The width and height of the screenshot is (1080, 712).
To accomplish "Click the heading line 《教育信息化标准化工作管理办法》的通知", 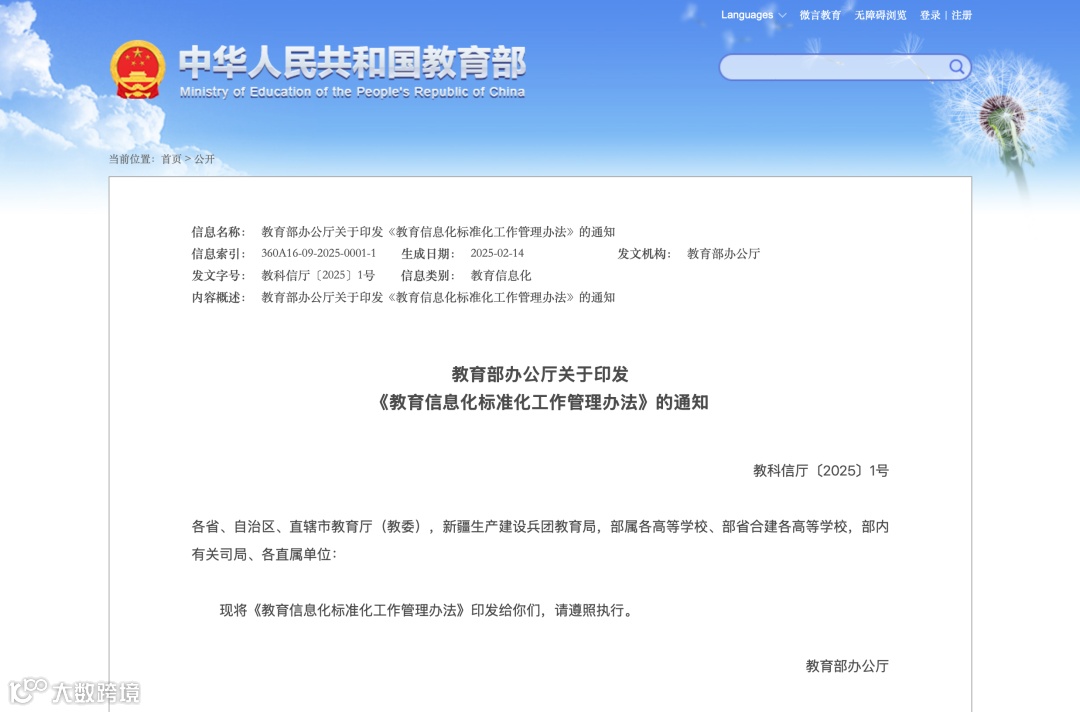I will [541, 402].
